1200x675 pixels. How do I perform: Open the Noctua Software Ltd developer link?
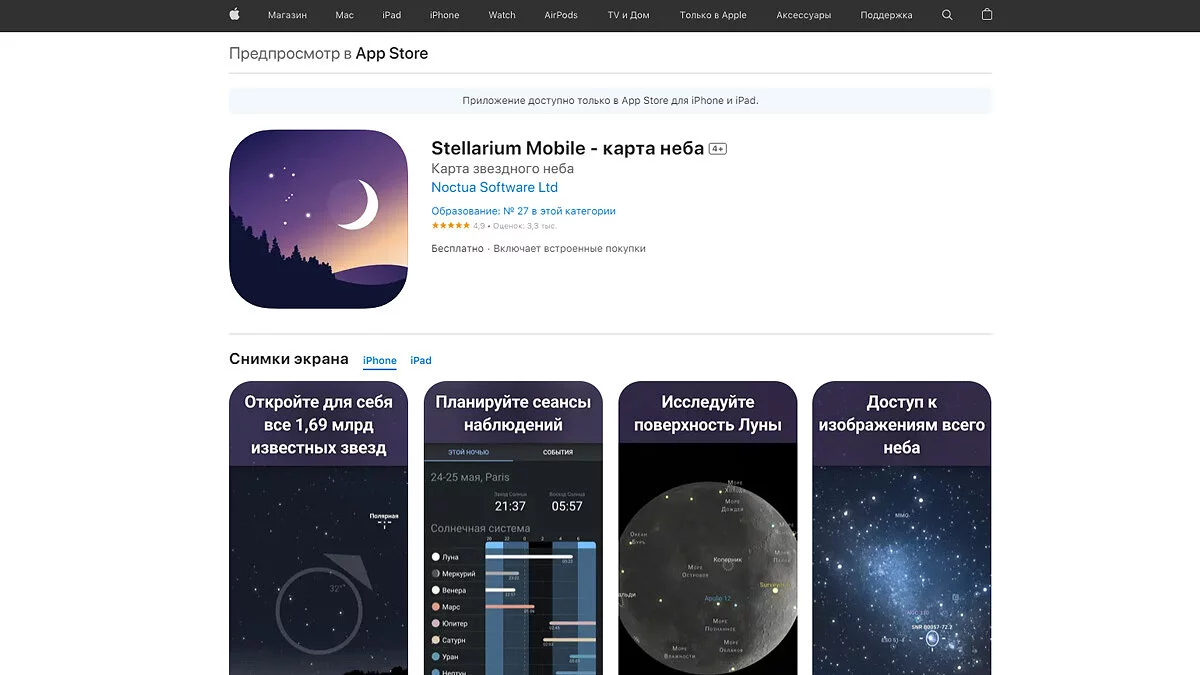coord(494,188)
